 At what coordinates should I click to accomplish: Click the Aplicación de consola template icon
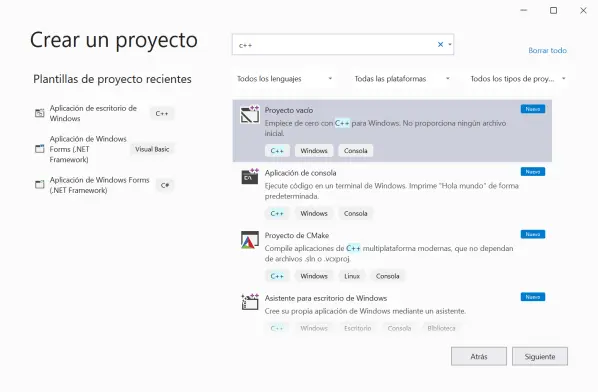[250, 177]
